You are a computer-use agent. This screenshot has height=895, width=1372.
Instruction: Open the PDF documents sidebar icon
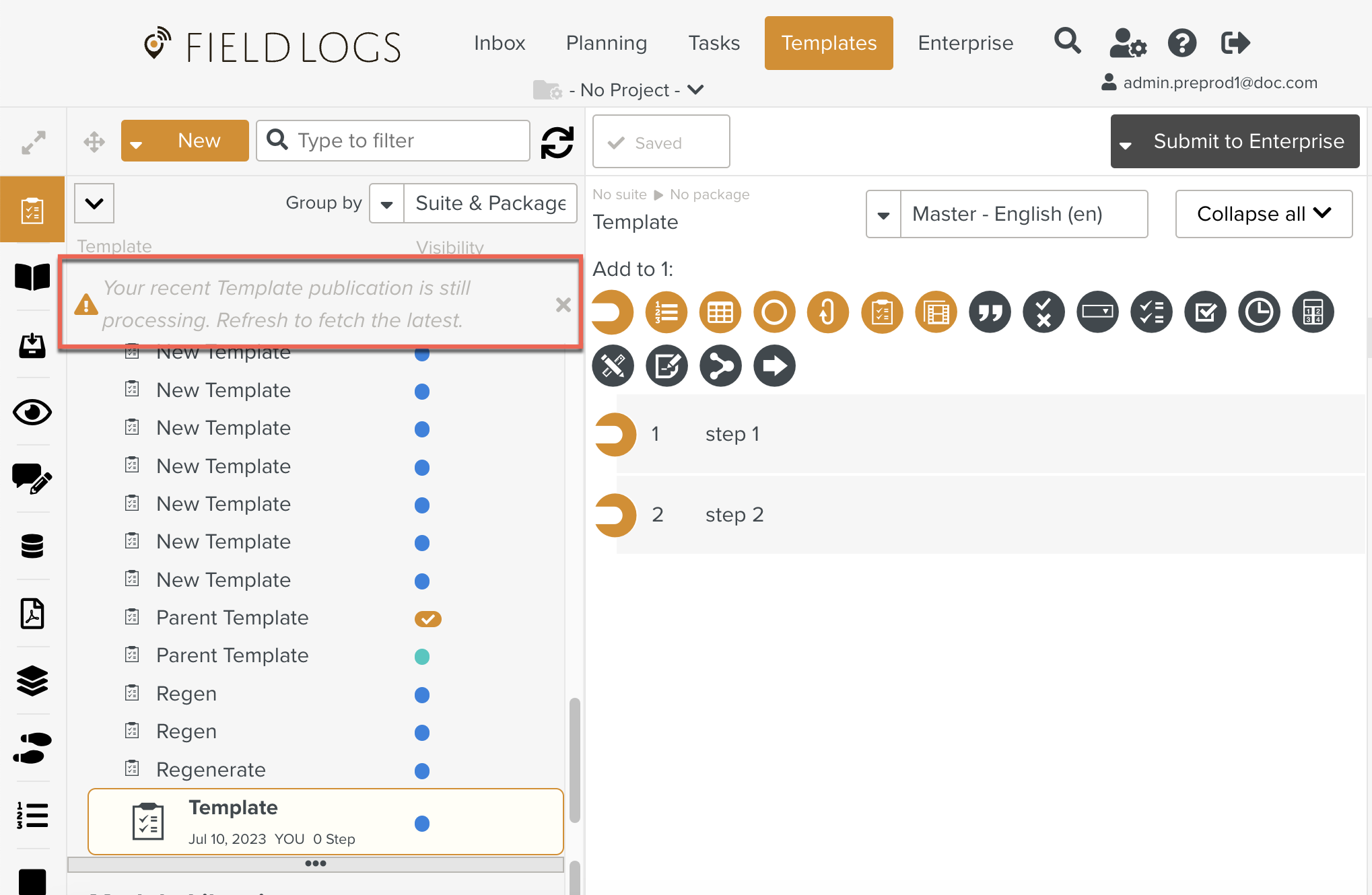click(x=32, y=613)
